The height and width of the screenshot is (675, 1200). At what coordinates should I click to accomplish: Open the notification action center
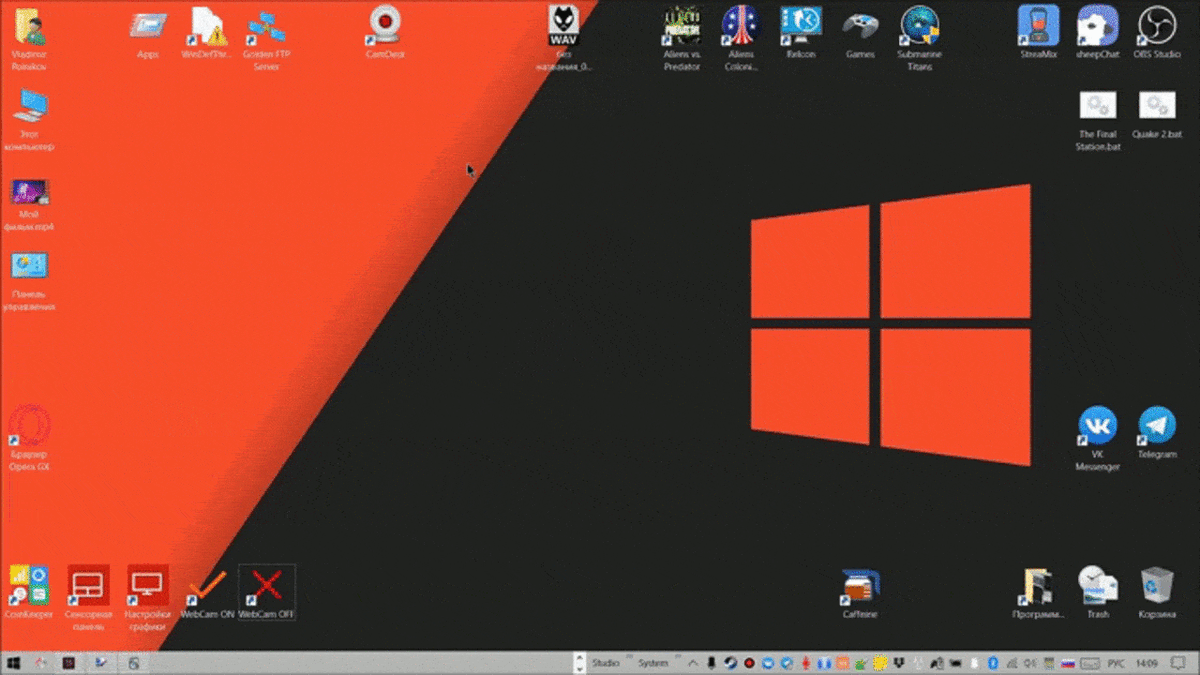[x=1178, y=663]
